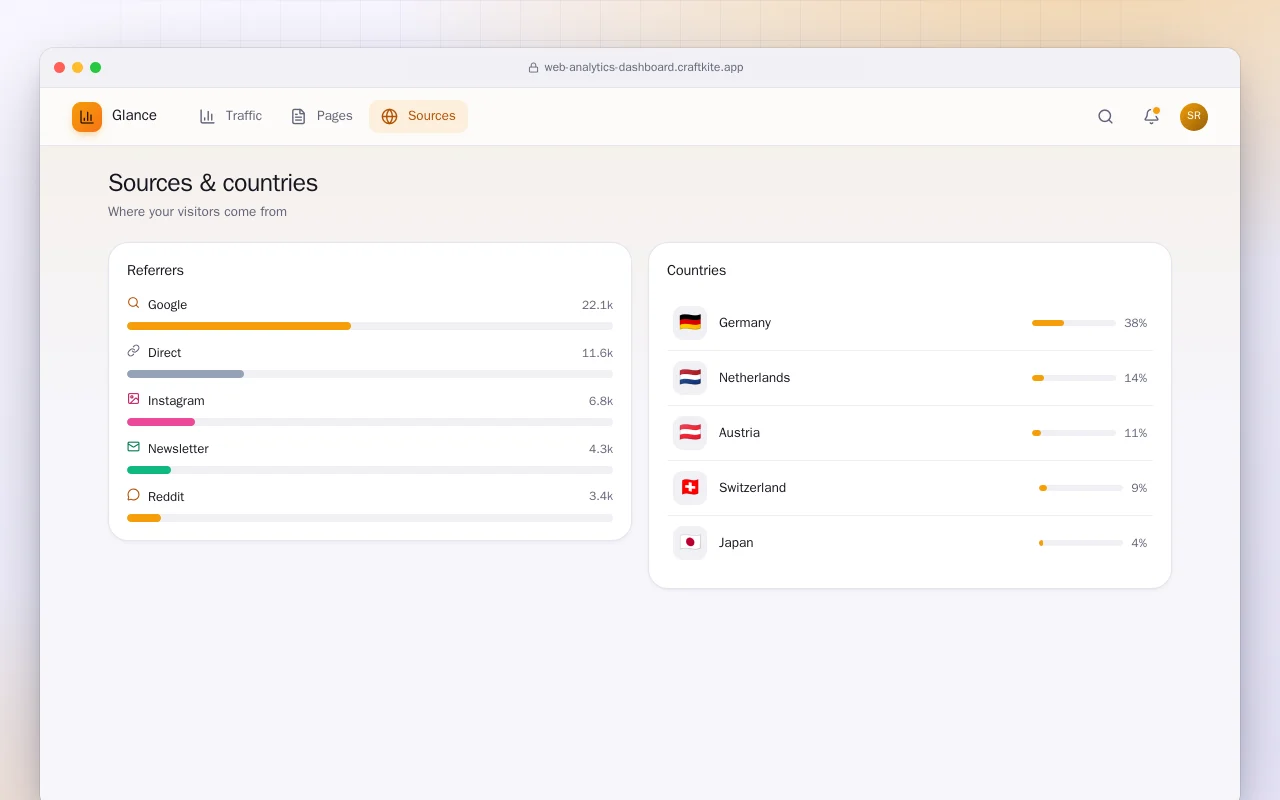Click the Instagram pink progress bar

(x=370, y=422)
